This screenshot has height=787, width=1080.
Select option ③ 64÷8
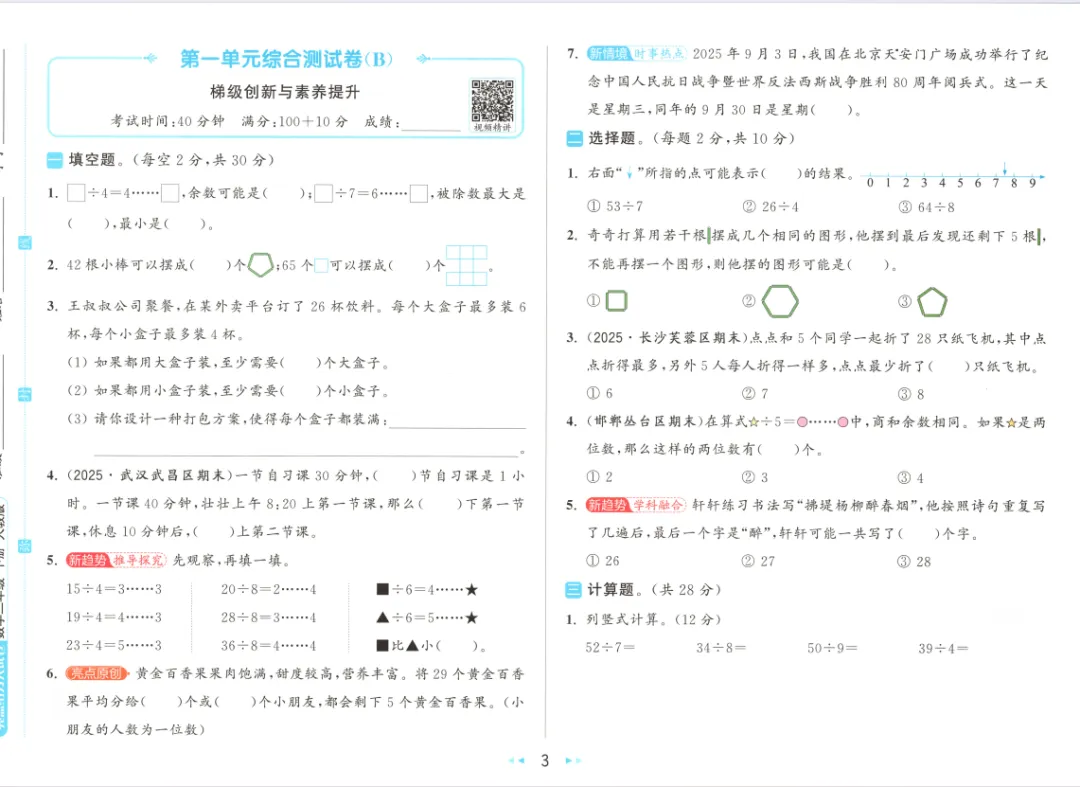point(927,207)
